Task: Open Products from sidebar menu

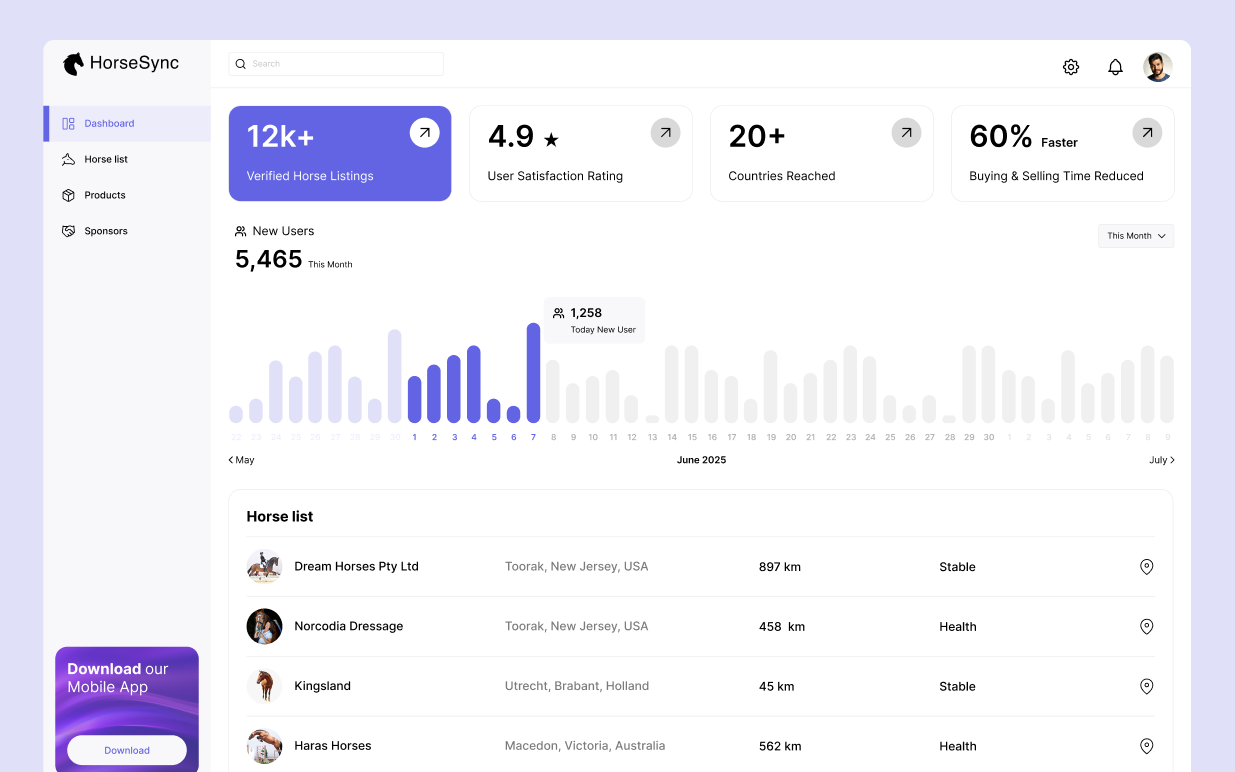Action: click(104, 195)
